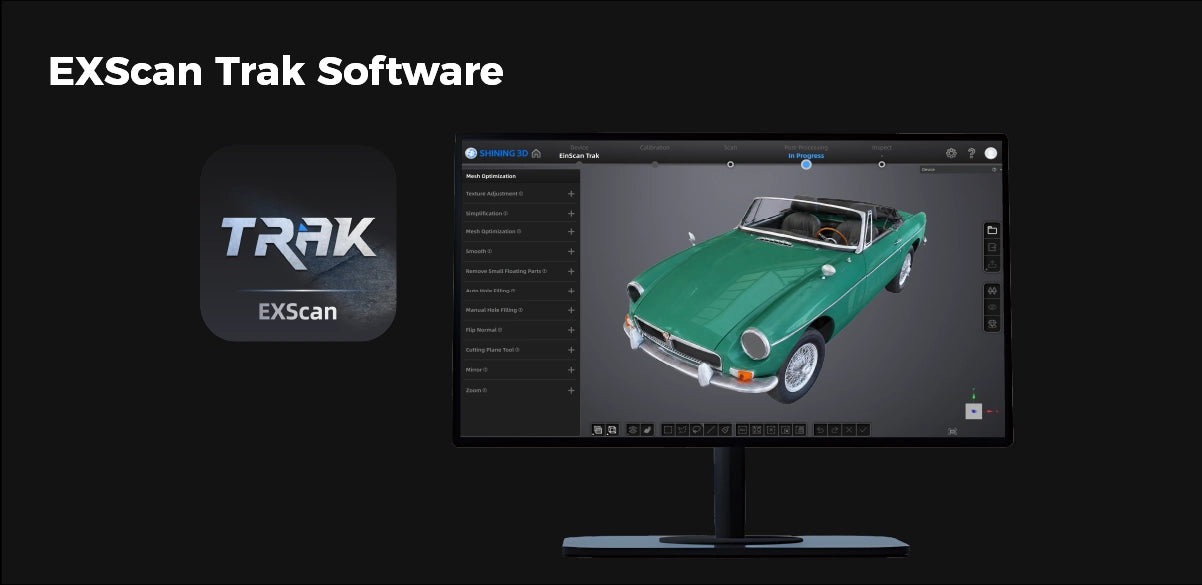The height and width of the screenshot is (585, 1202).
Task: Click the Simplification label
Action: [485, 213]
